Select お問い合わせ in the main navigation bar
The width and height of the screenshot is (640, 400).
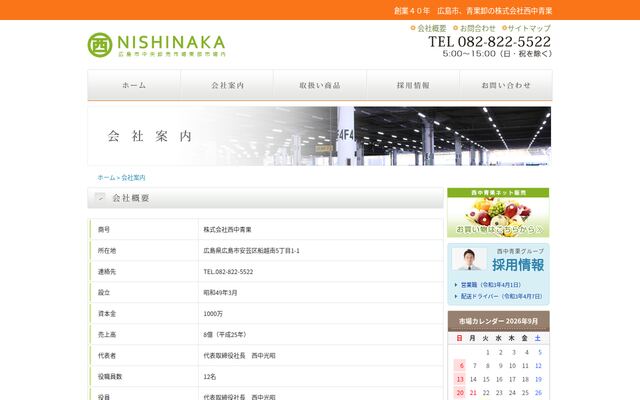[x=506, y=85]
